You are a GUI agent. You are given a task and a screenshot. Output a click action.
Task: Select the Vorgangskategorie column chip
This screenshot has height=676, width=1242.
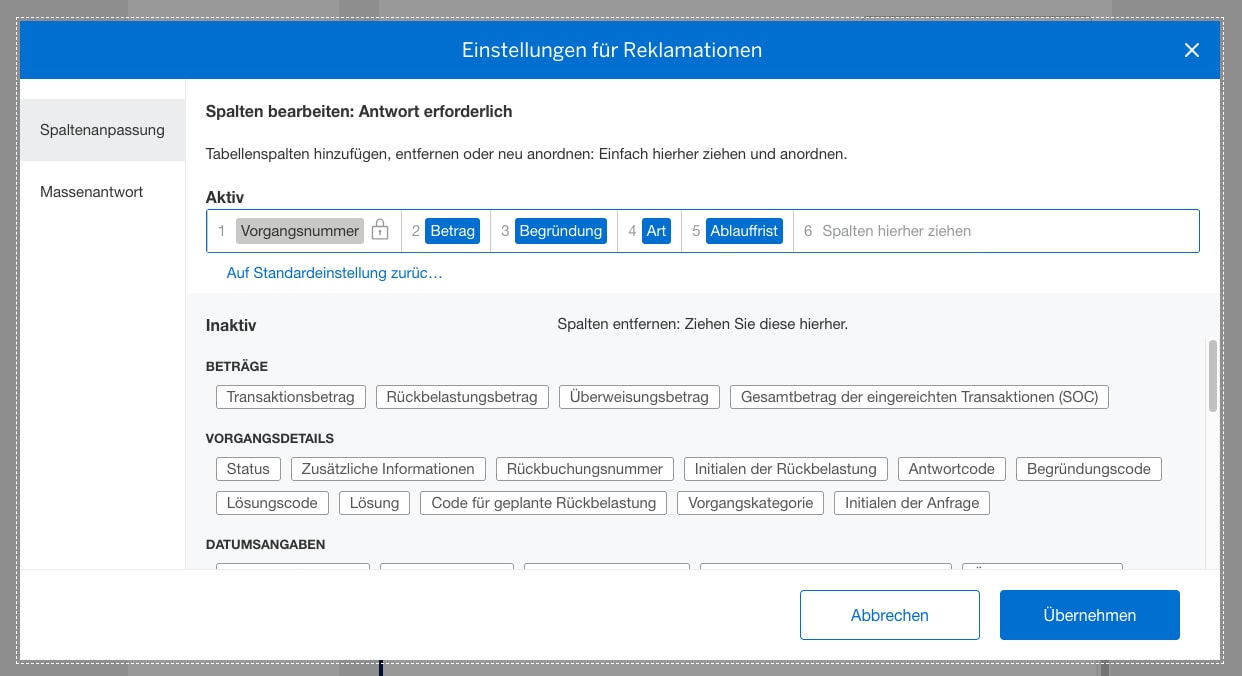pos(750,502)
